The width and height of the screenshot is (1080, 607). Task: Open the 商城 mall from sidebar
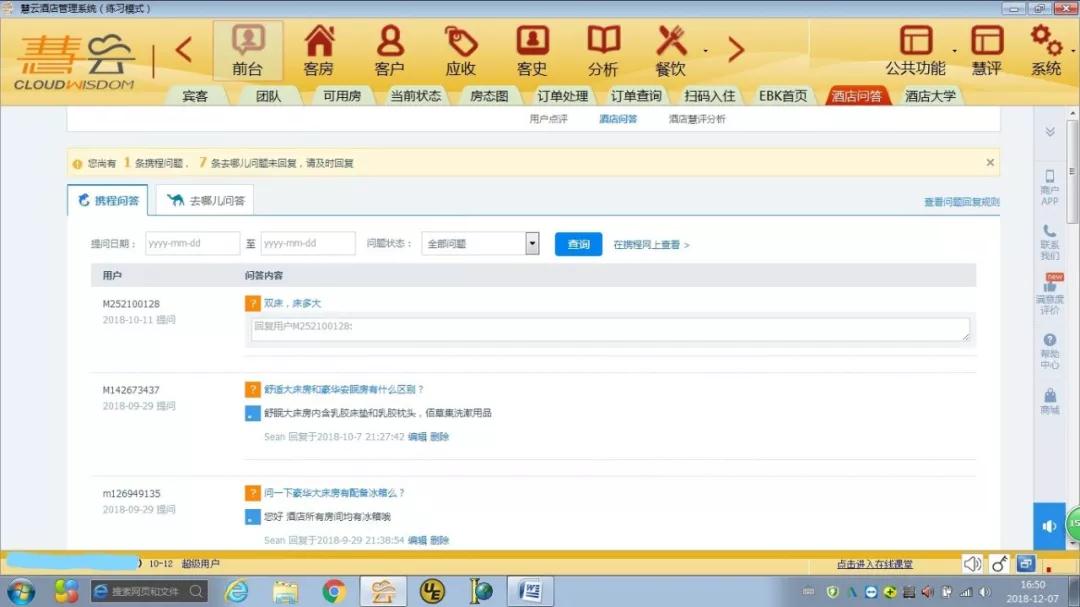coord(1050,400)
